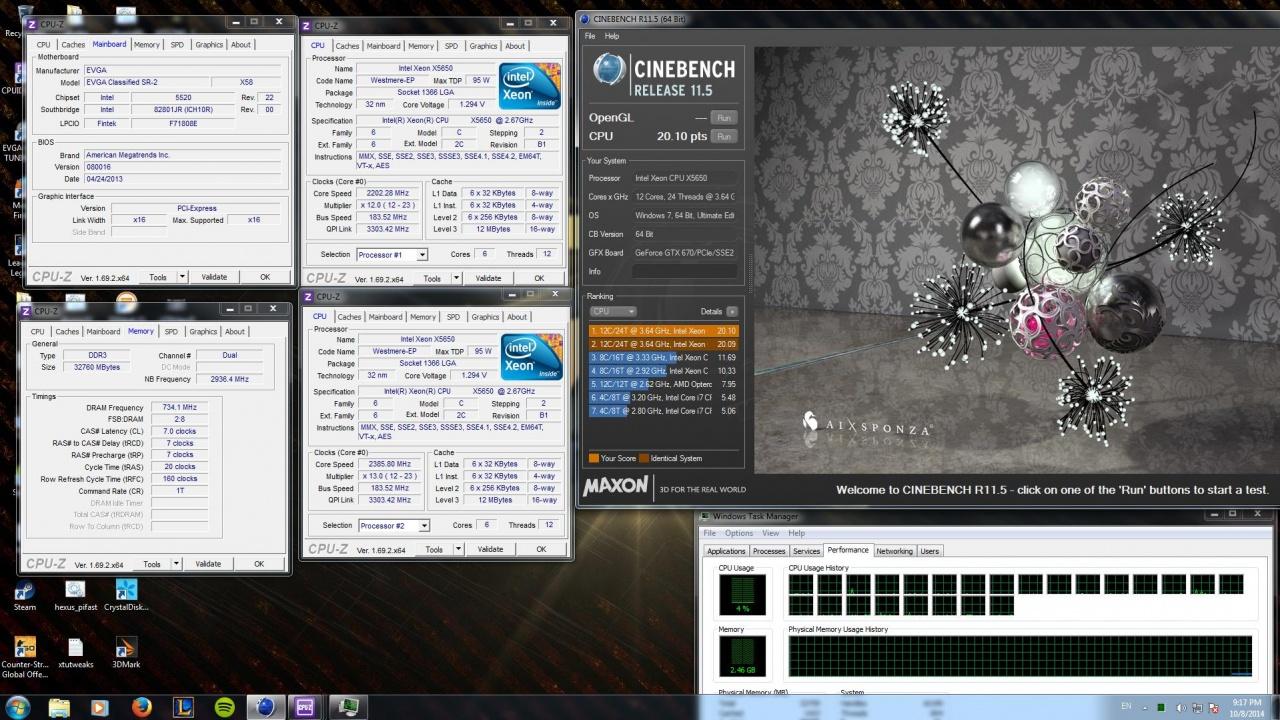This screenshot has height=720, width=1280.
Task: Select Caches tab in the Processor #1 CPU-Z window
Action: click(x=347, y=46)
